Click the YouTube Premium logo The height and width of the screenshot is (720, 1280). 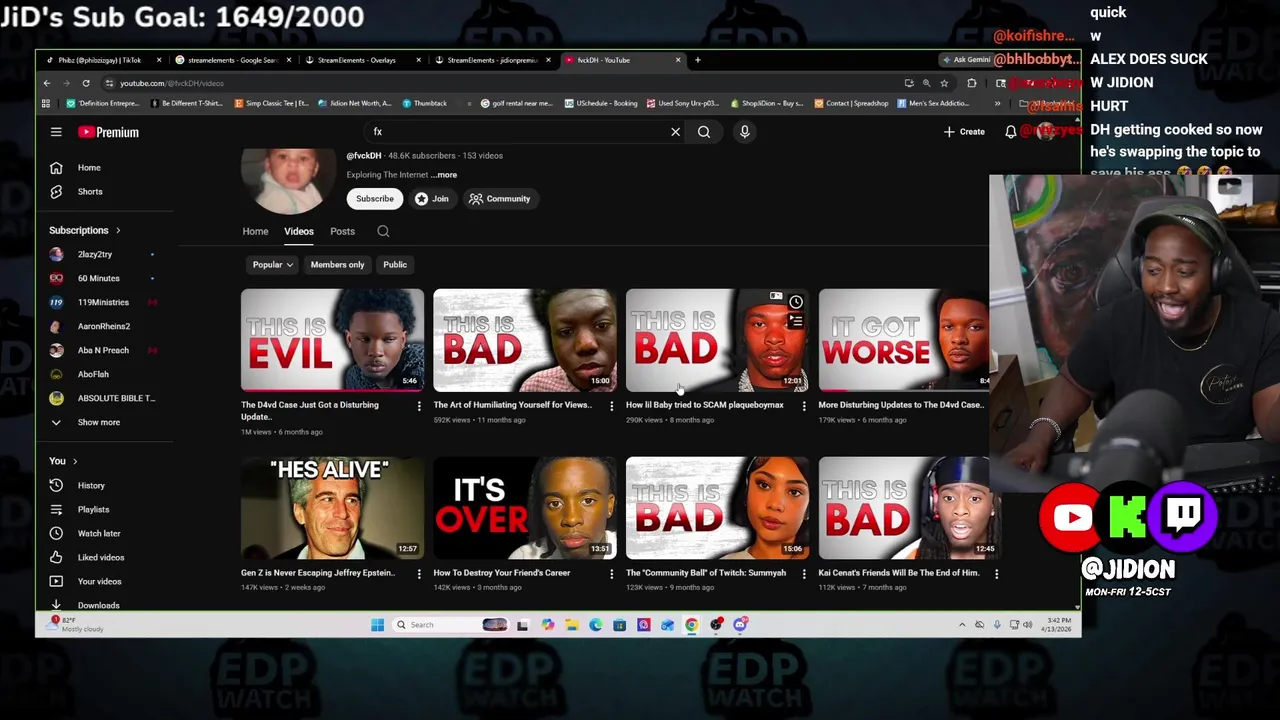click(108, 132)
